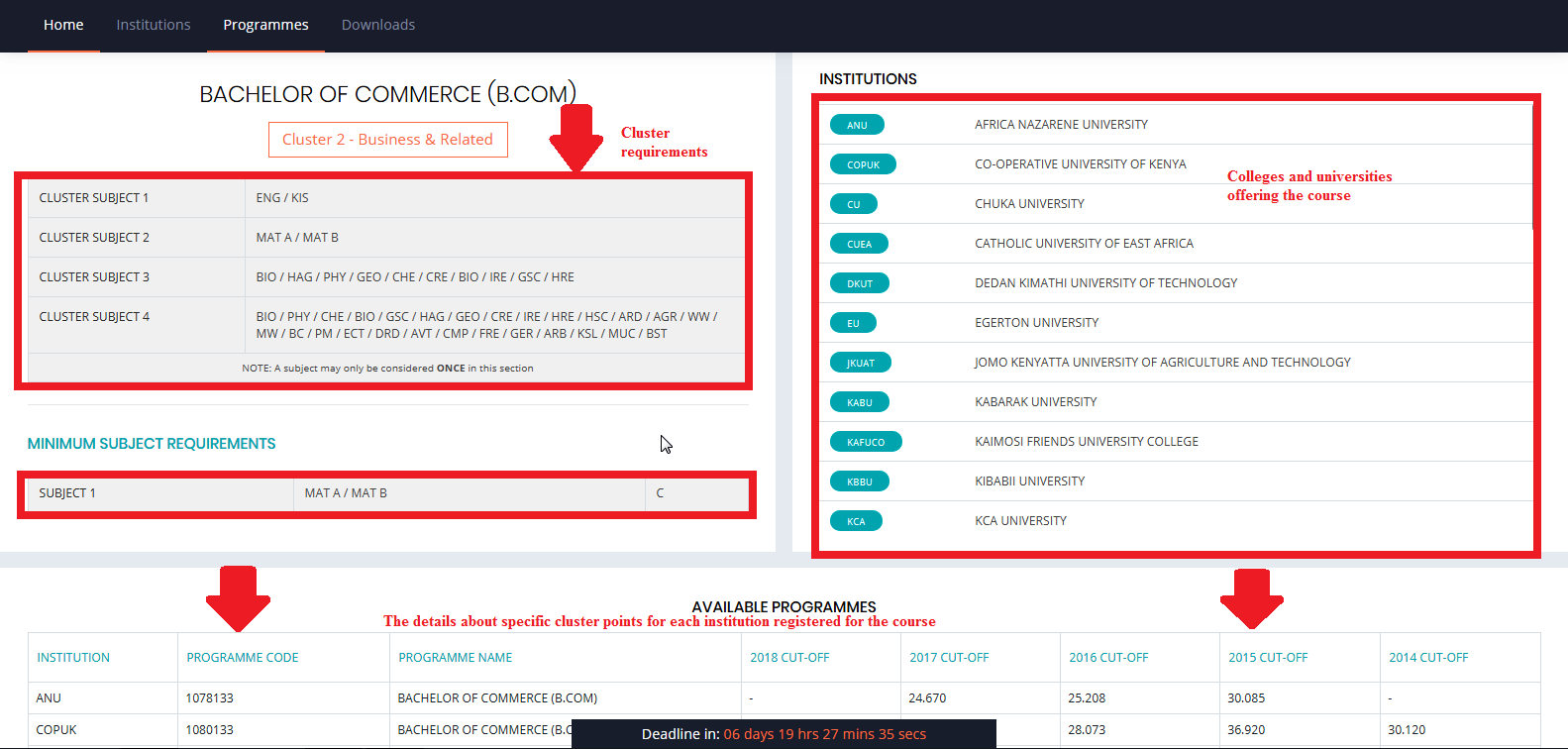This screenshot has height=749, width=1568.
Task: Click the MINIMUM SUBJECT REQUIREMENTS heading
Action: coord(152,444)
